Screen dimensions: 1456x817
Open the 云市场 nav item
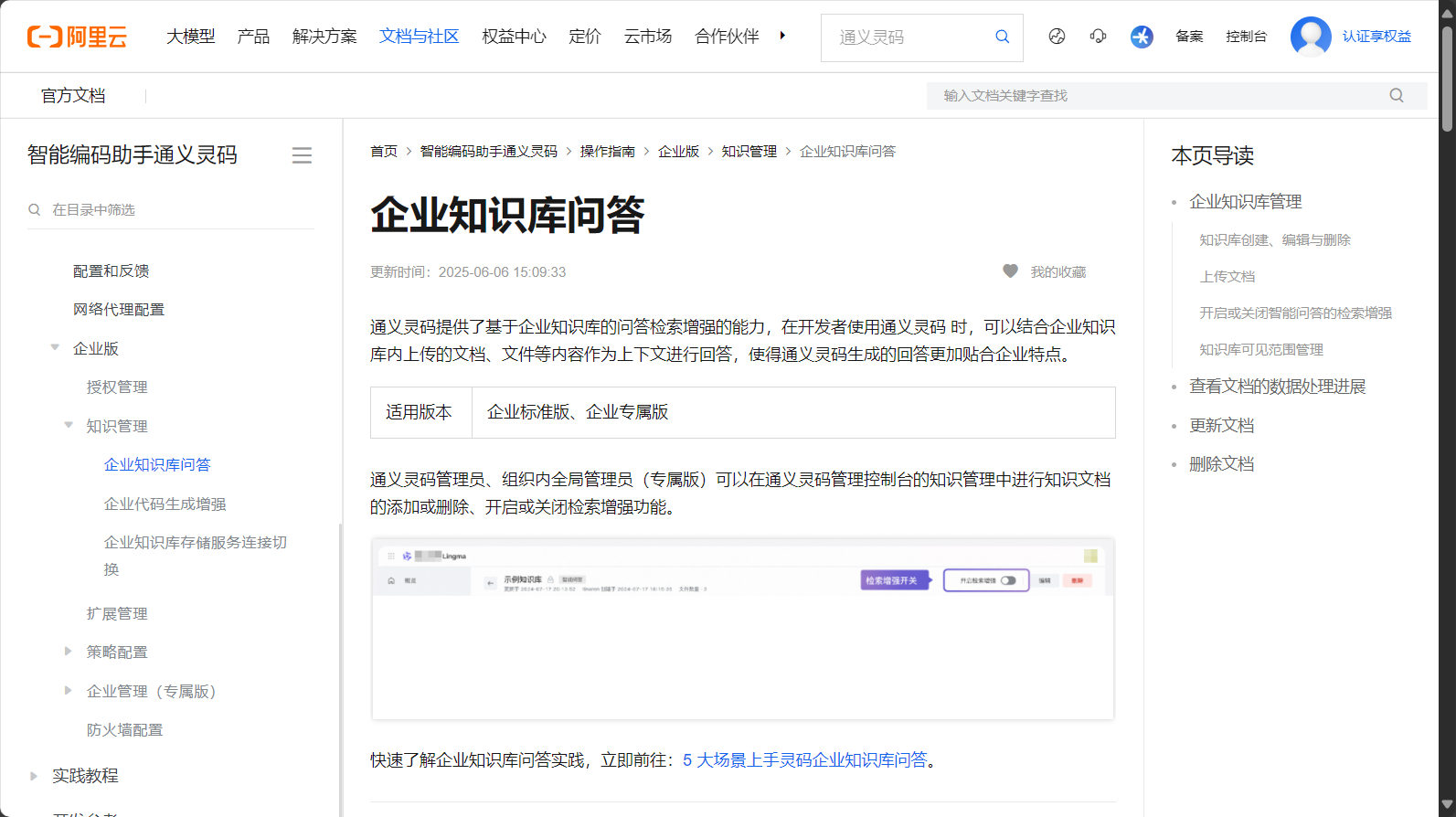(x=648, y=37)
